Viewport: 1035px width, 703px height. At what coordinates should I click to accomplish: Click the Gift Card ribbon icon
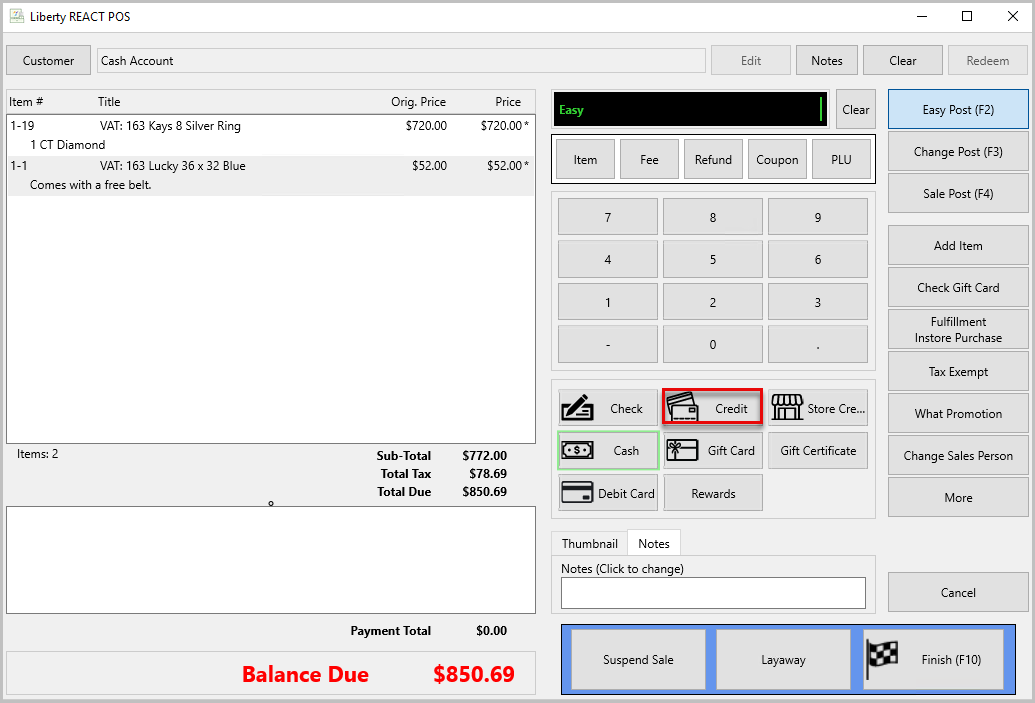[x=683, y=450]
